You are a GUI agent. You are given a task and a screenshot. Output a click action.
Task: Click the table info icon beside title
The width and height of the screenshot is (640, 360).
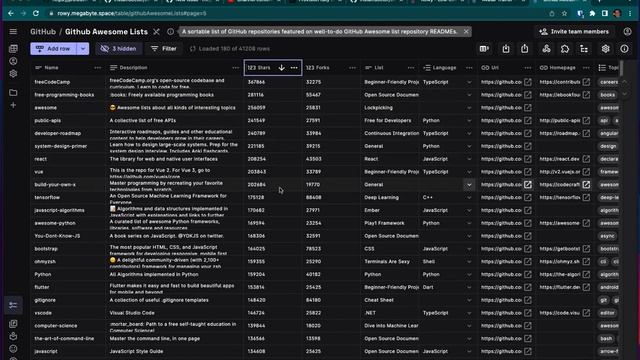coord(170,31)
